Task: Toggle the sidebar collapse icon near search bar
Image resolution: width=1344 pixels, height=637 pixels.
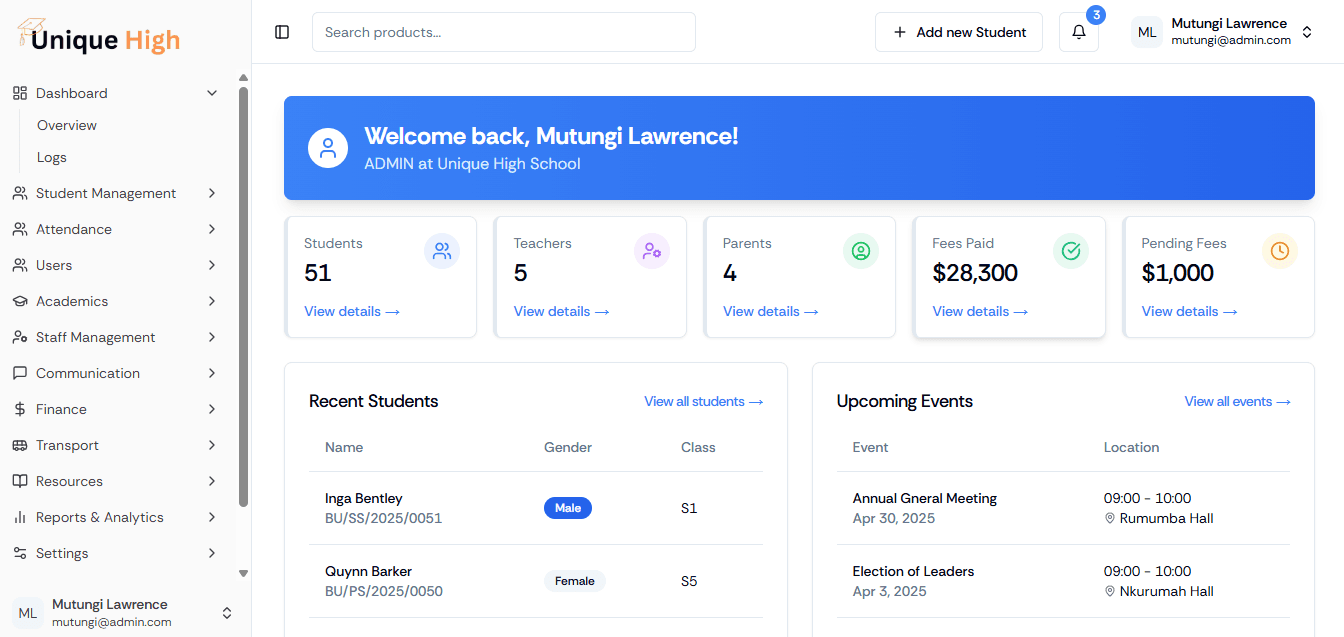Action: [x=282, y=31]
